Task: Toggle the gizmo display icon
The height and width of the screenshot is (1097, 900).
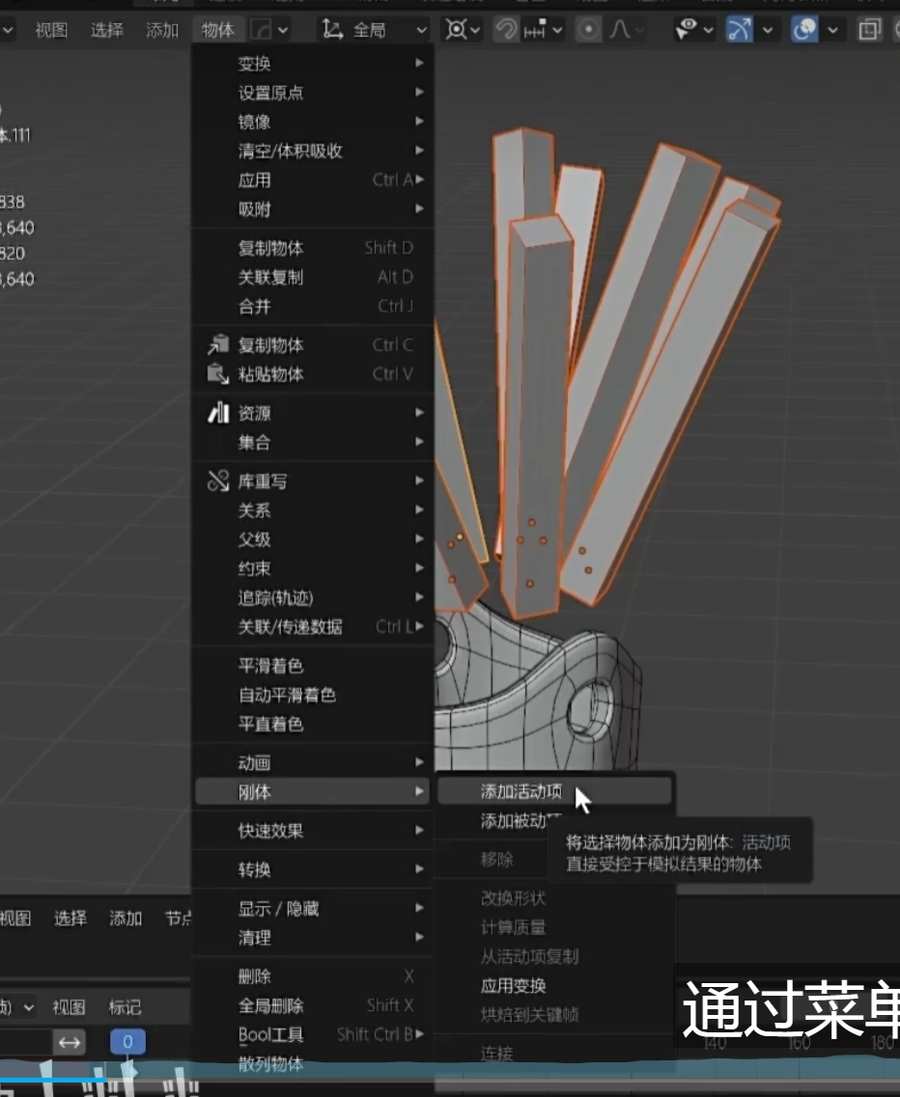Action: pos(739,30)
